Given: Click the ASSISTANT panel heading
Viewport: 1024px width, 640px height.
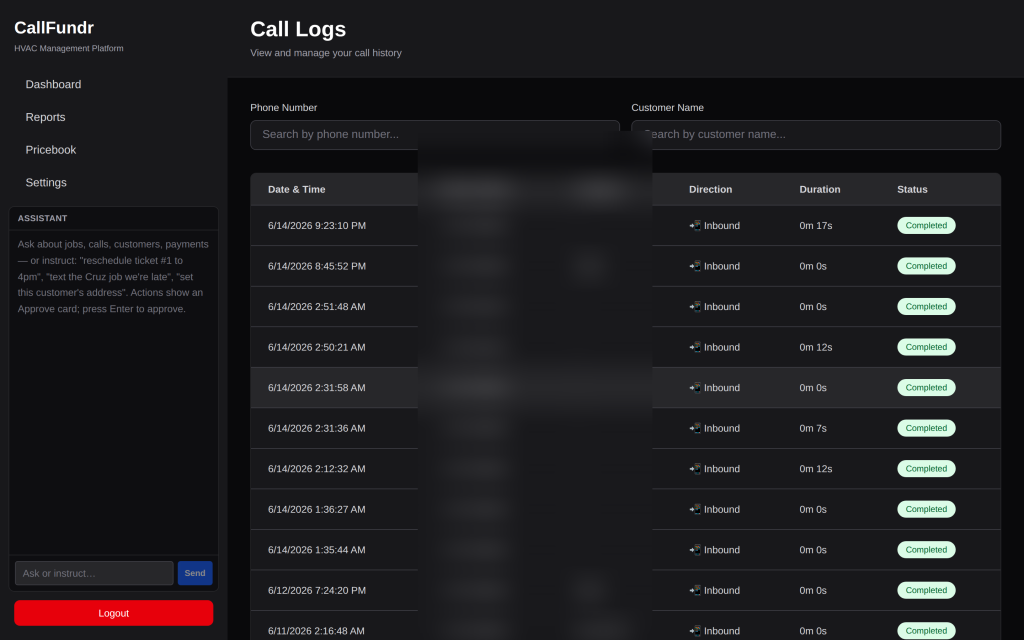Looking at the screenshot, I should 42,218.
